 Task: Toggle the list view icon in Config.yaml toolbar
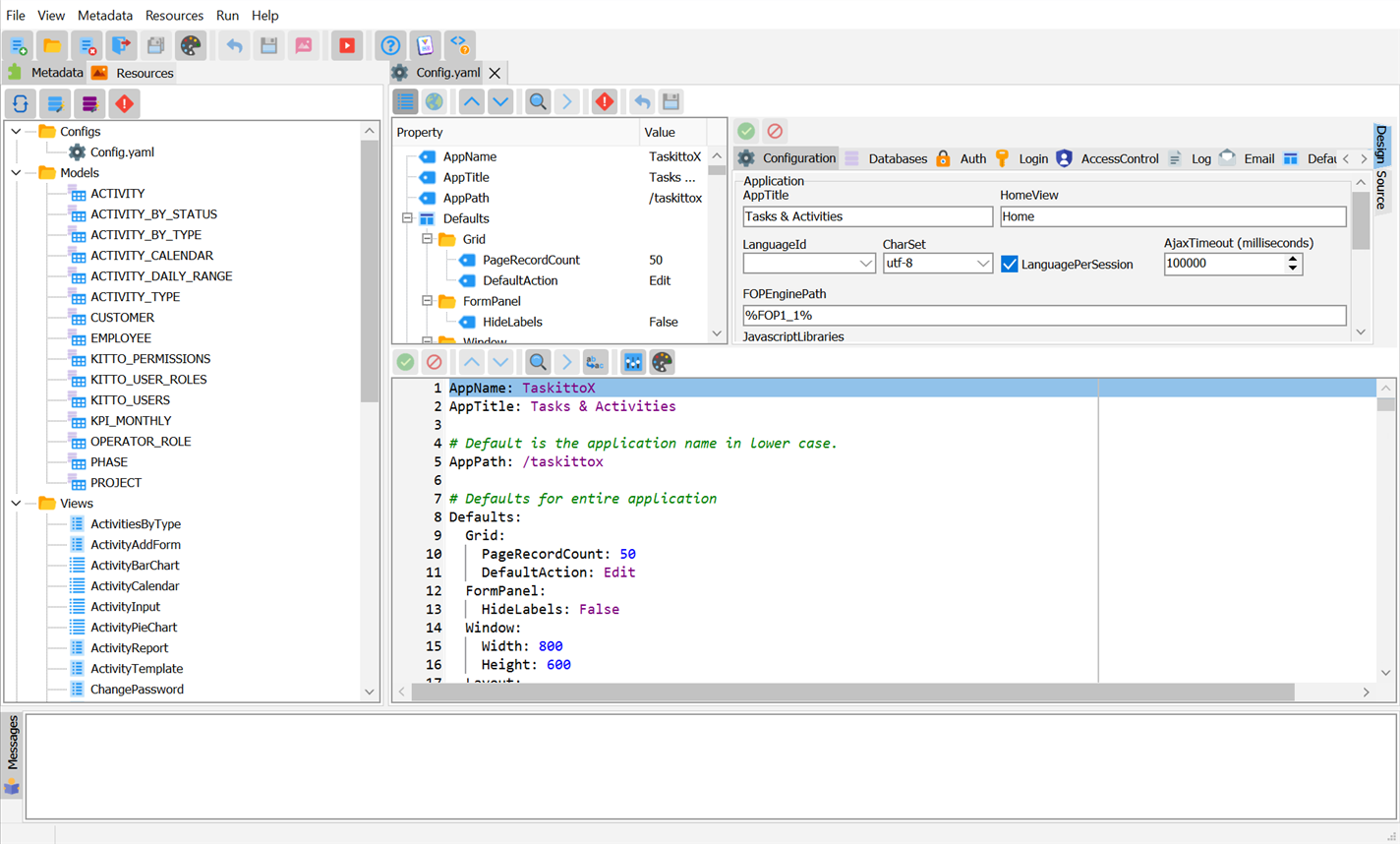(405, 101)
